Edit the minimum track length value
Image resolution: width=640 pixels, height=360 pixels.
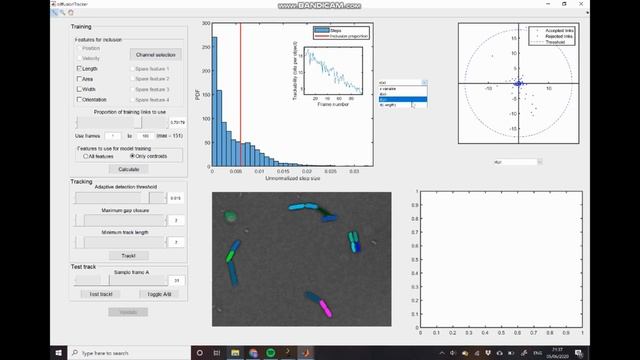[176, 242]
